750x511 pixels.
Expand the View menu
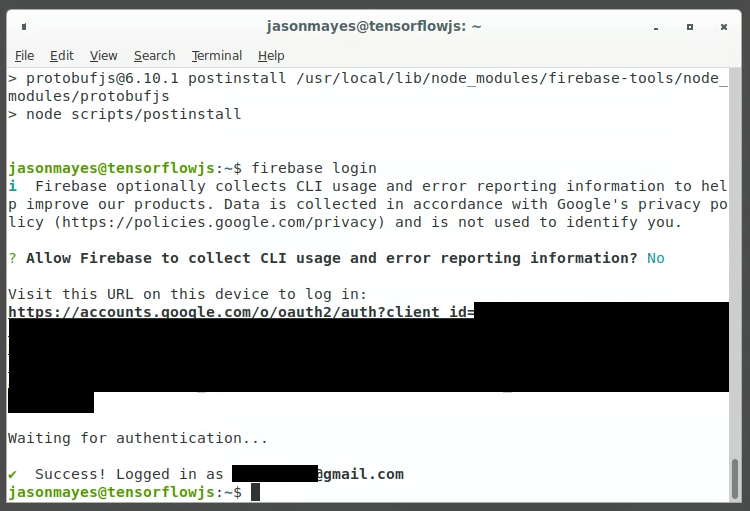[103, 56]
